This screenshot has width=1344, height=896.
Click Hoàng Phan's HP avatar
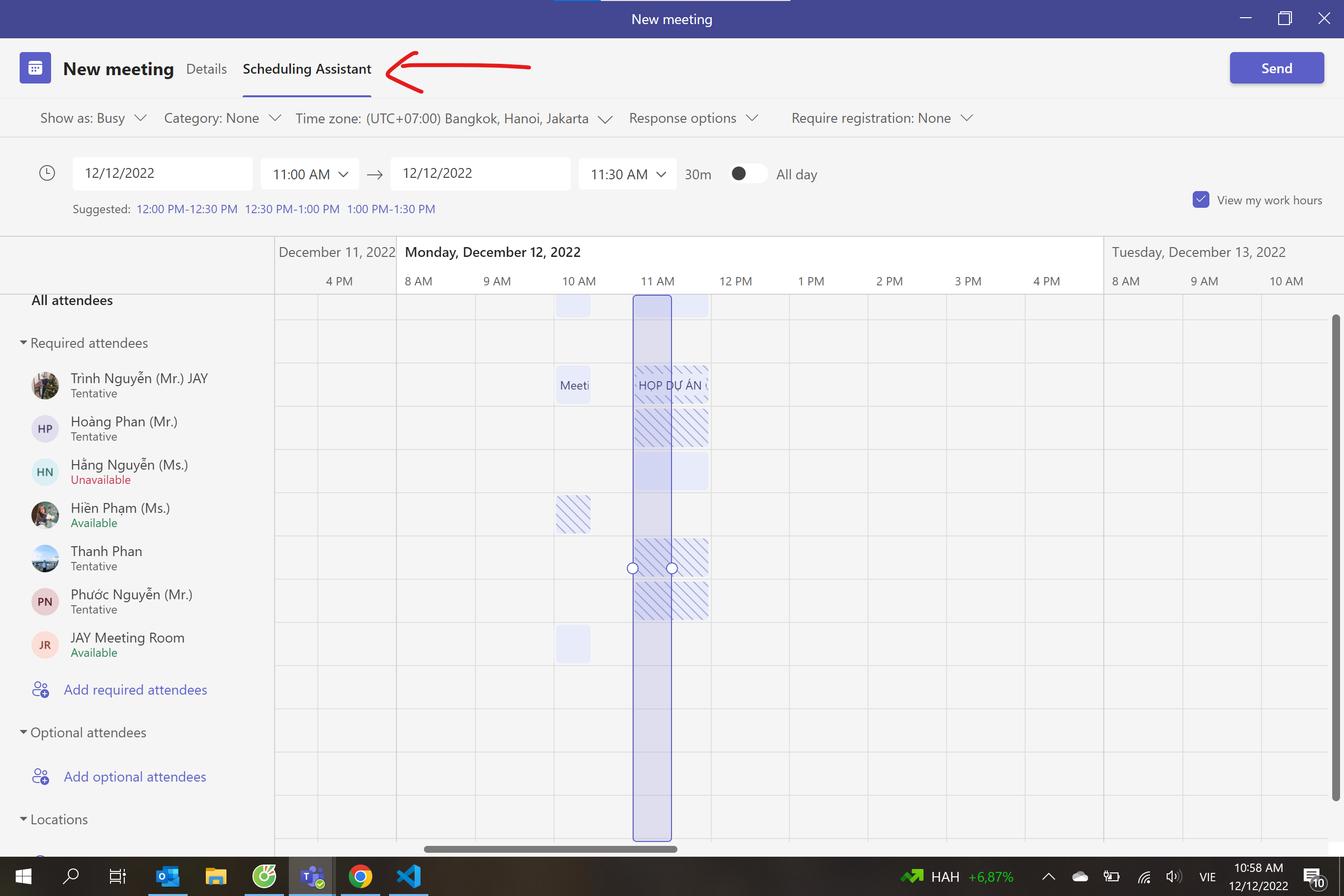[x=45, y=428]
